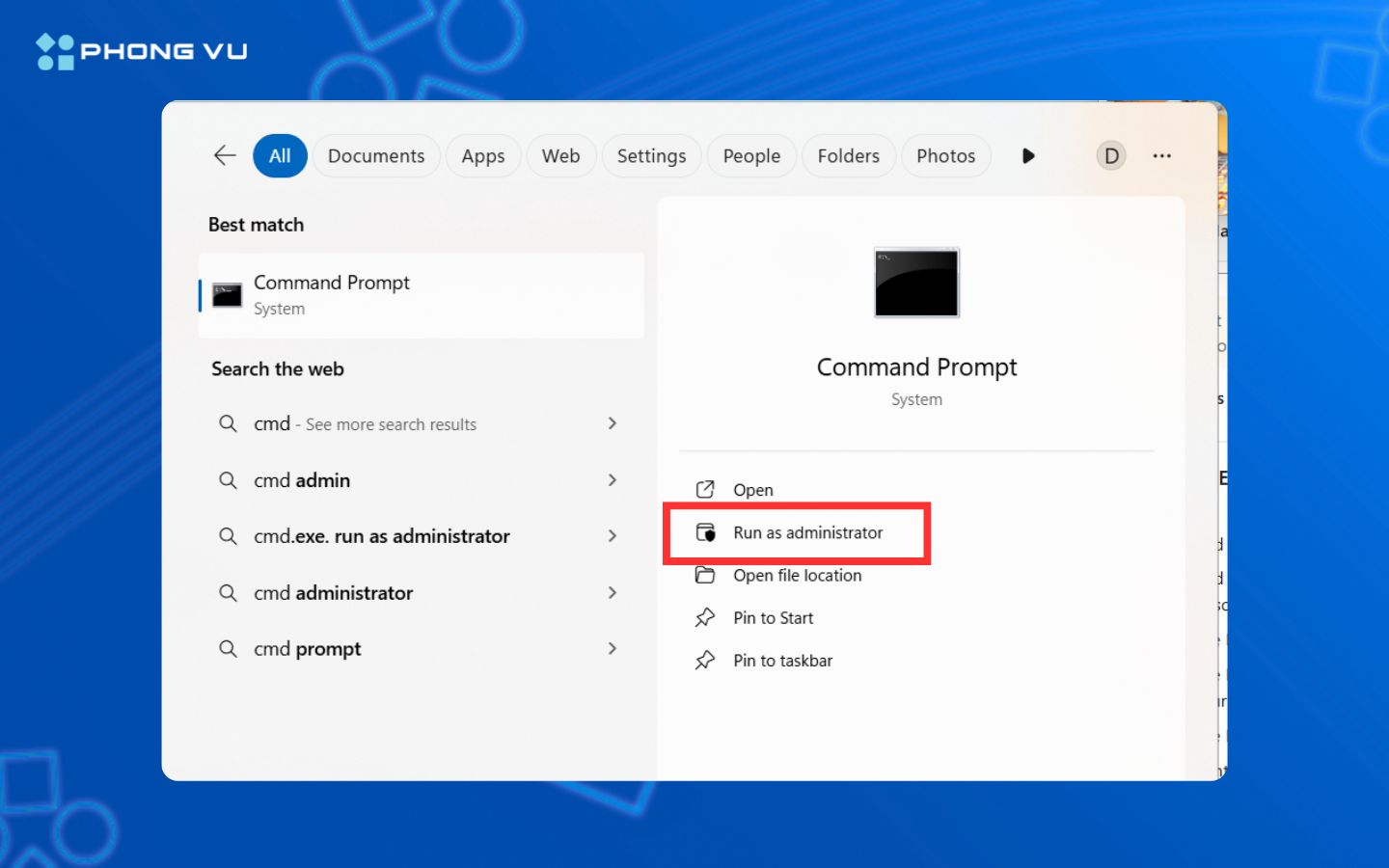Click the magnifier icon beside cmd prompt

228,649
